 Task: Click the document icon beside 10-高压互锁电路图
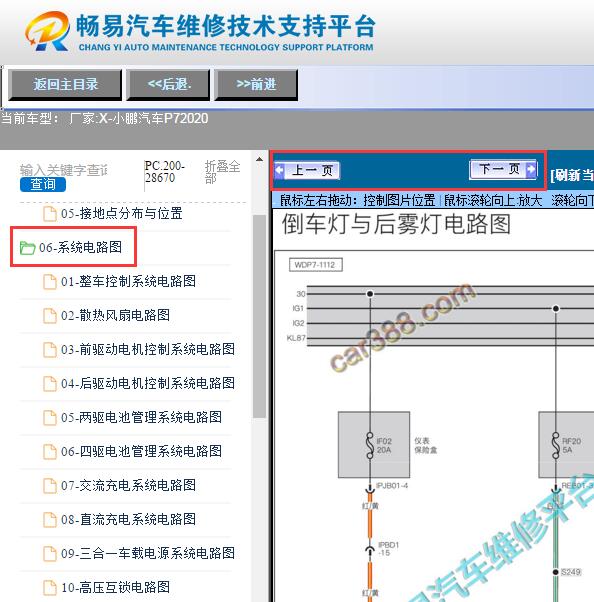(50, 588)
